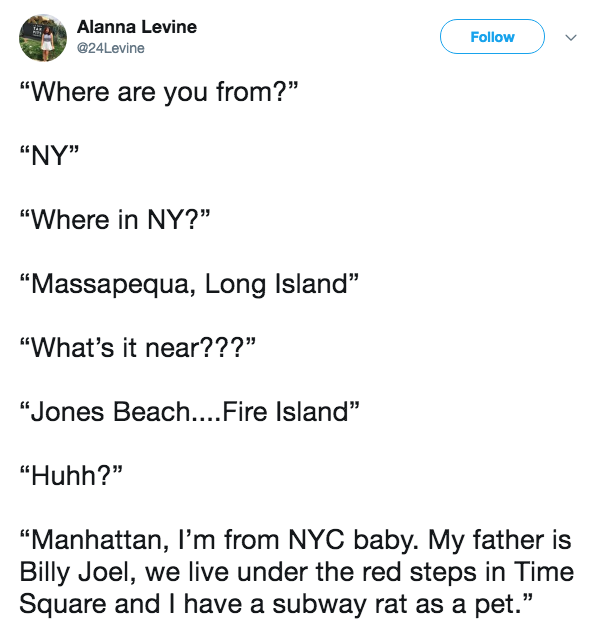594x633 pixels.
Task: Click the word Manhattan in the tweet
Action: [x=100, y=541]
